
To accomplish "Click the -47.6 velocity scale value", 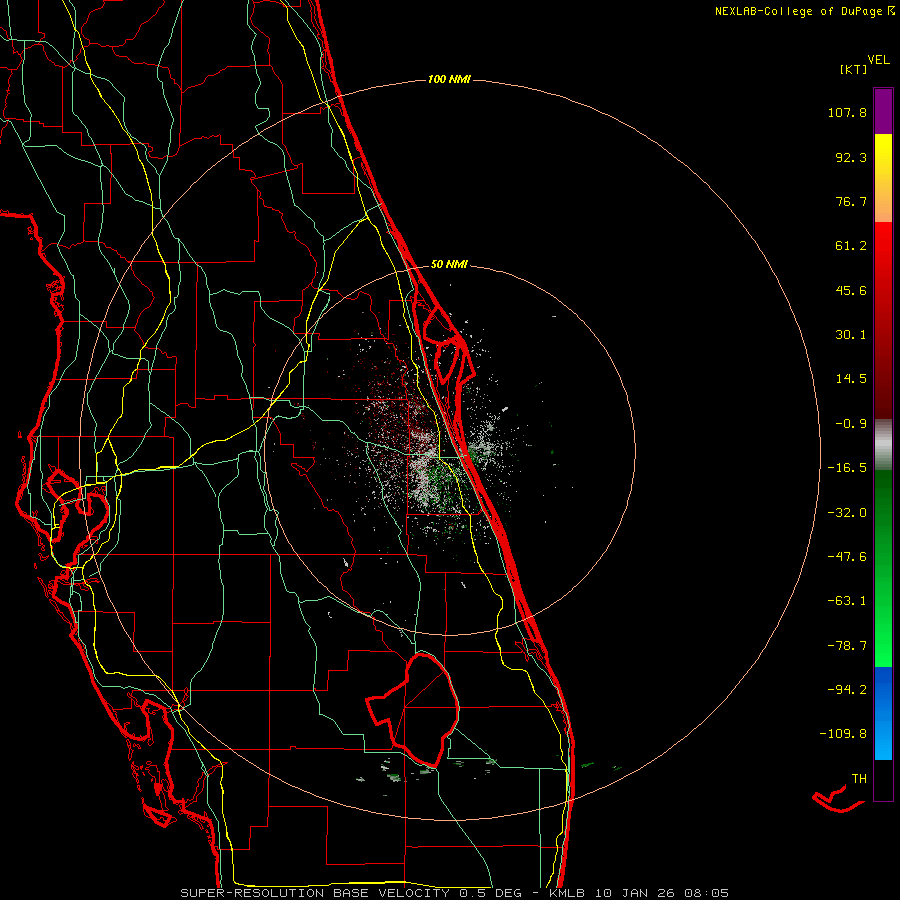I will tap(847, 557).
